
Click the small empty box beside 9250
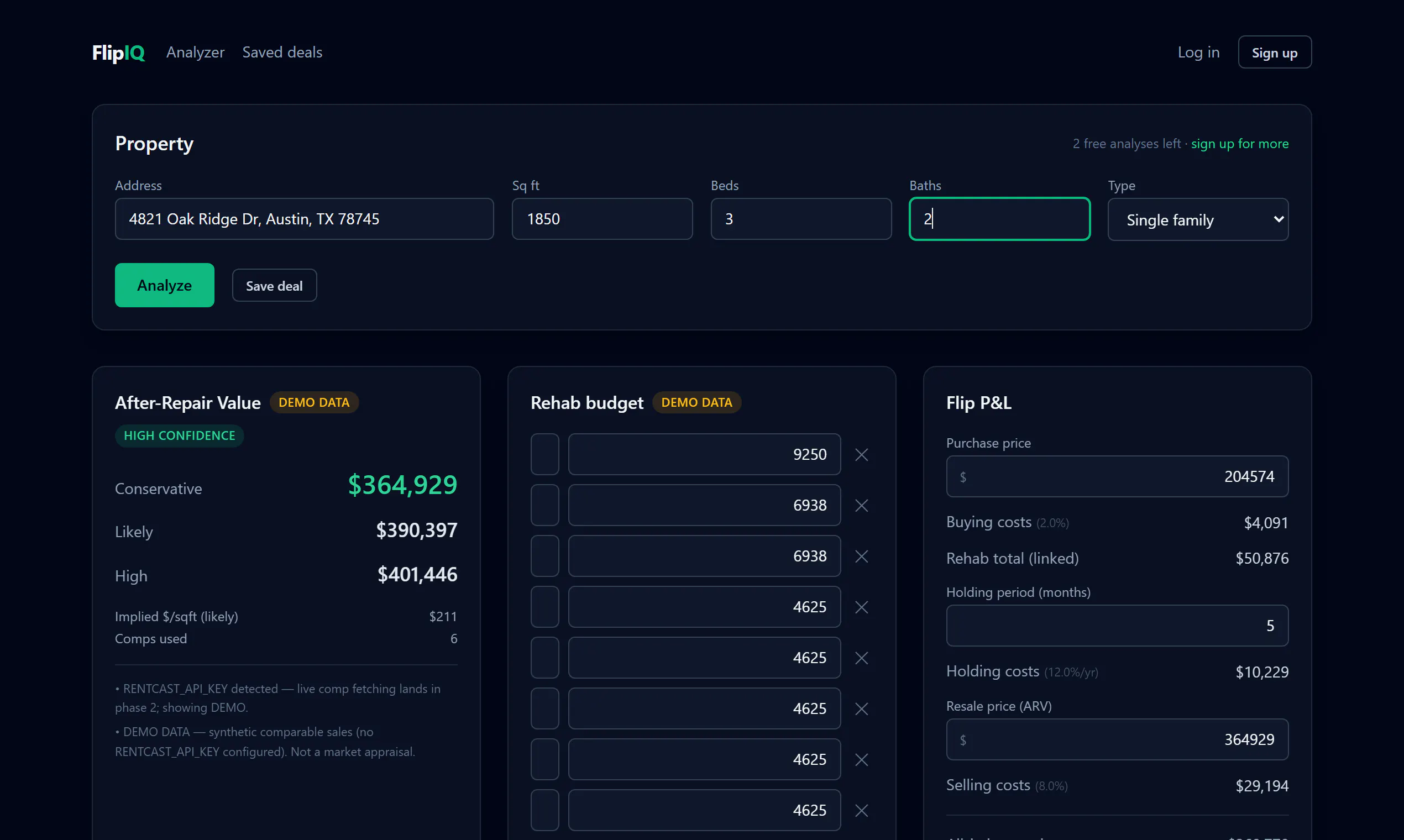tap(544, 454)
